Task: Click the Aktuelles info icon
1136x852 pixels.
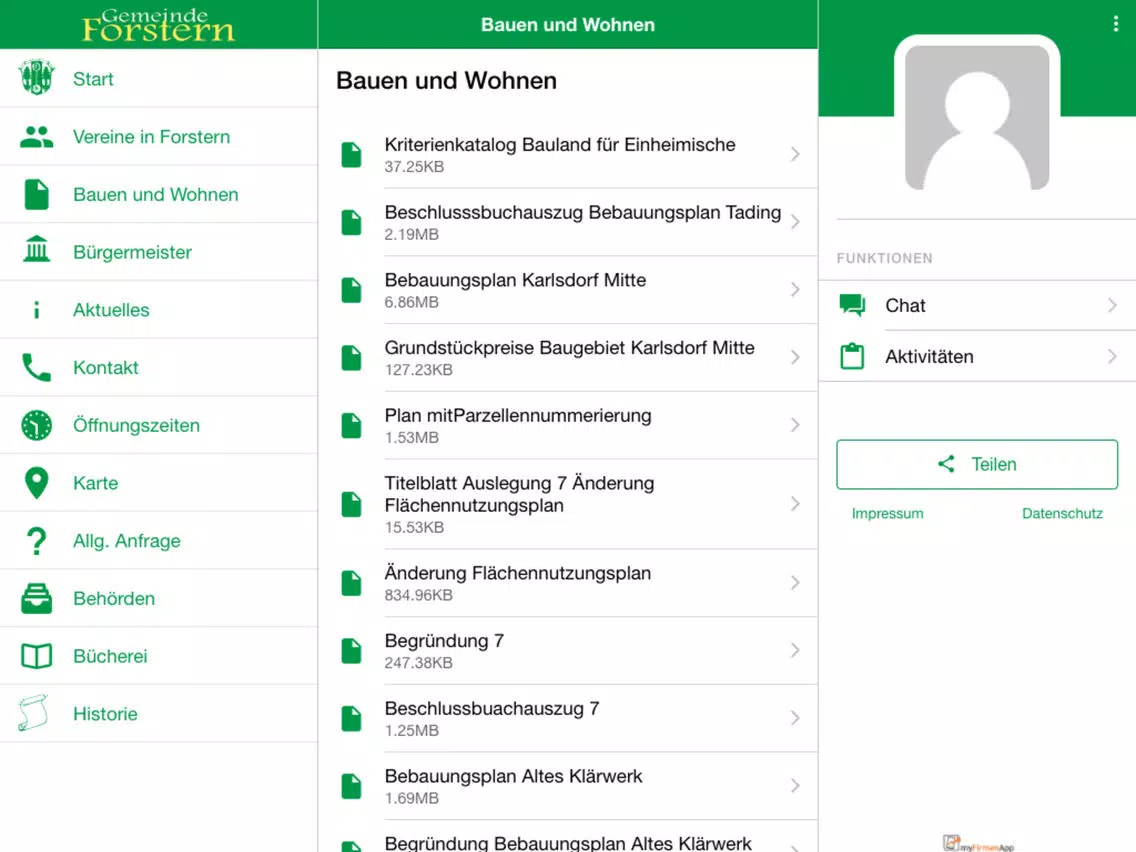Action: pyautogui.click(x=36, y=310)
